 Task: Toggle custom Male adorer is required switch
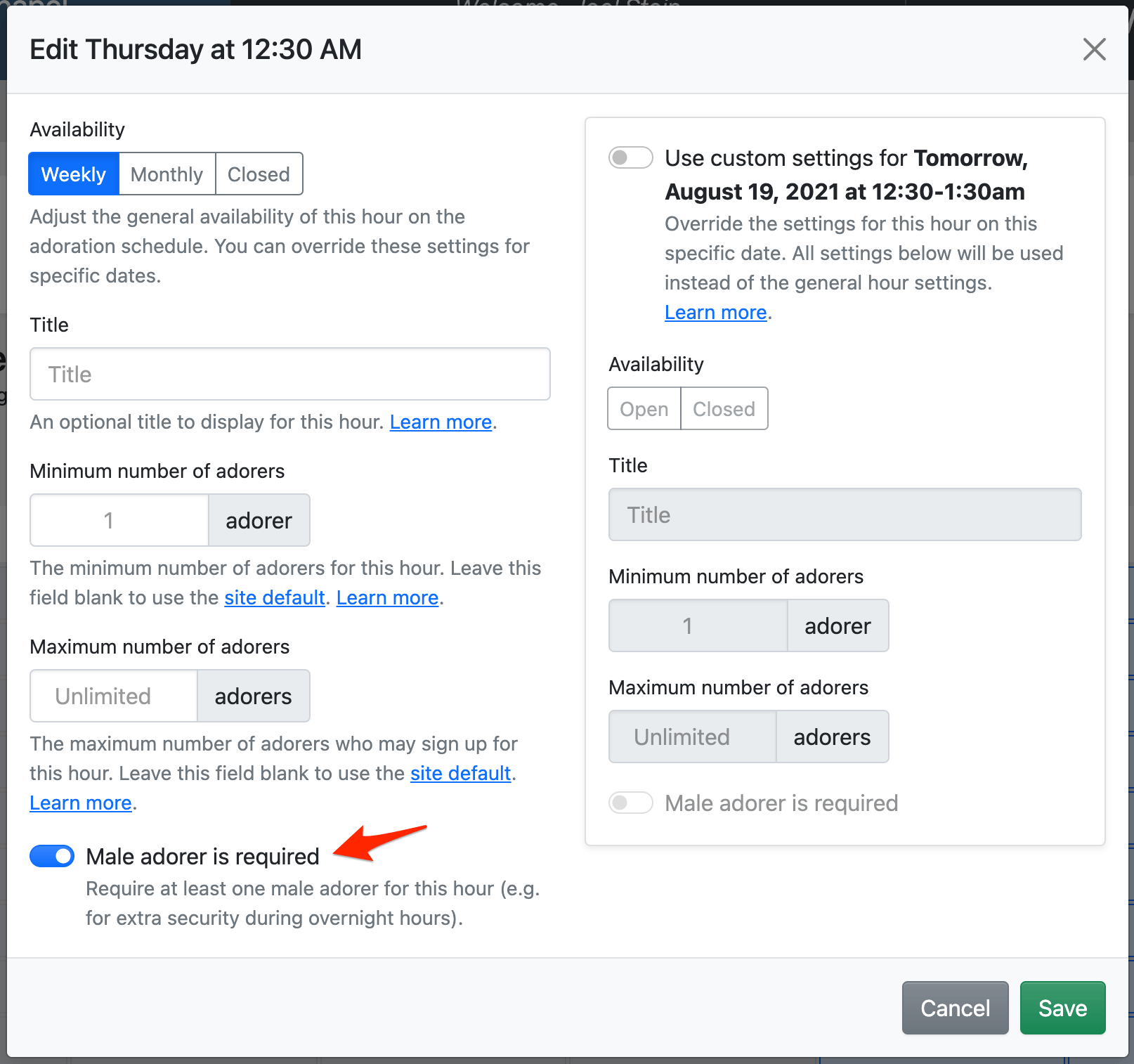630,803
